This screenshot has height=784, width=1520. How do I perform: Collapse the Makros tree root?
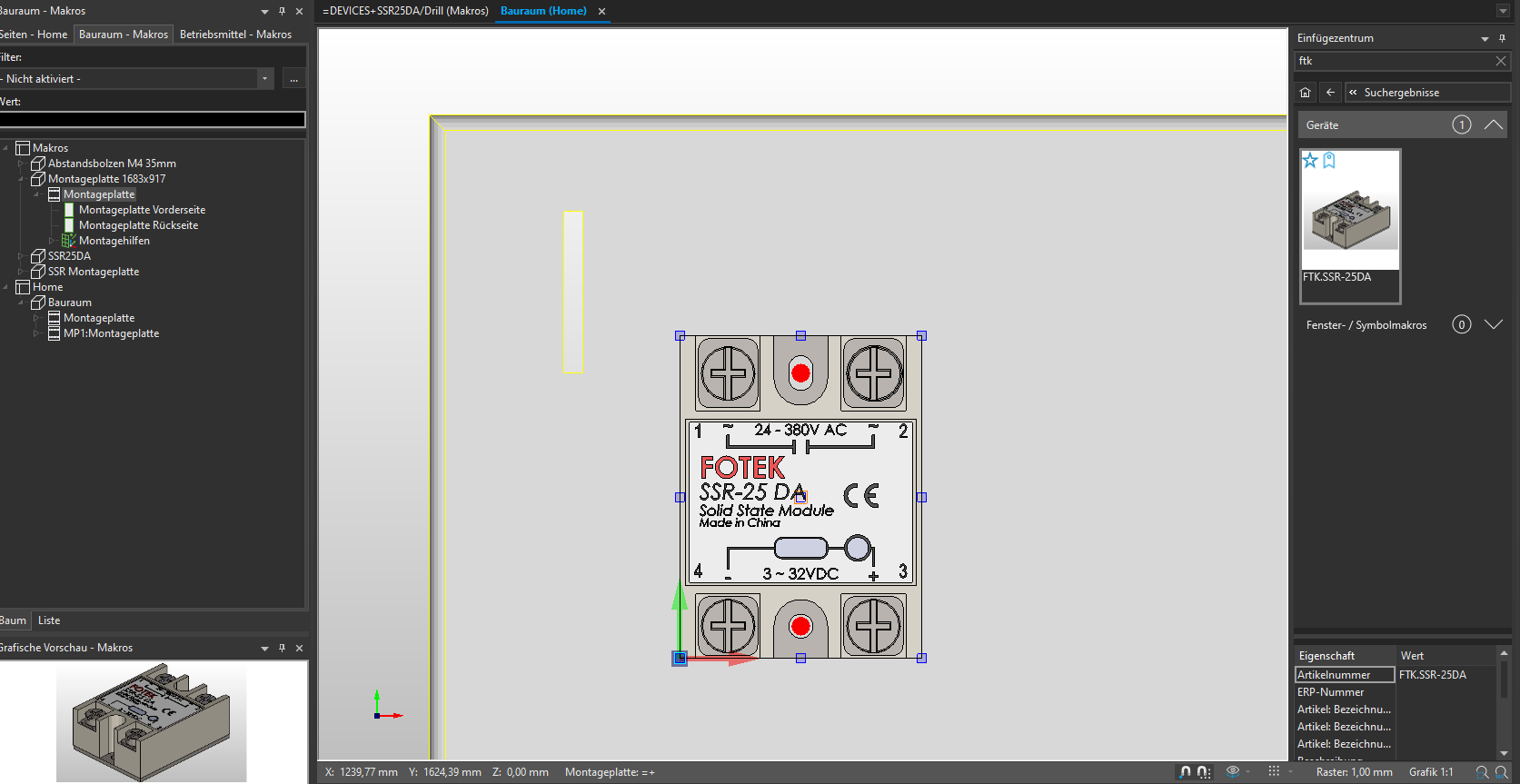[x=5, y=148]
